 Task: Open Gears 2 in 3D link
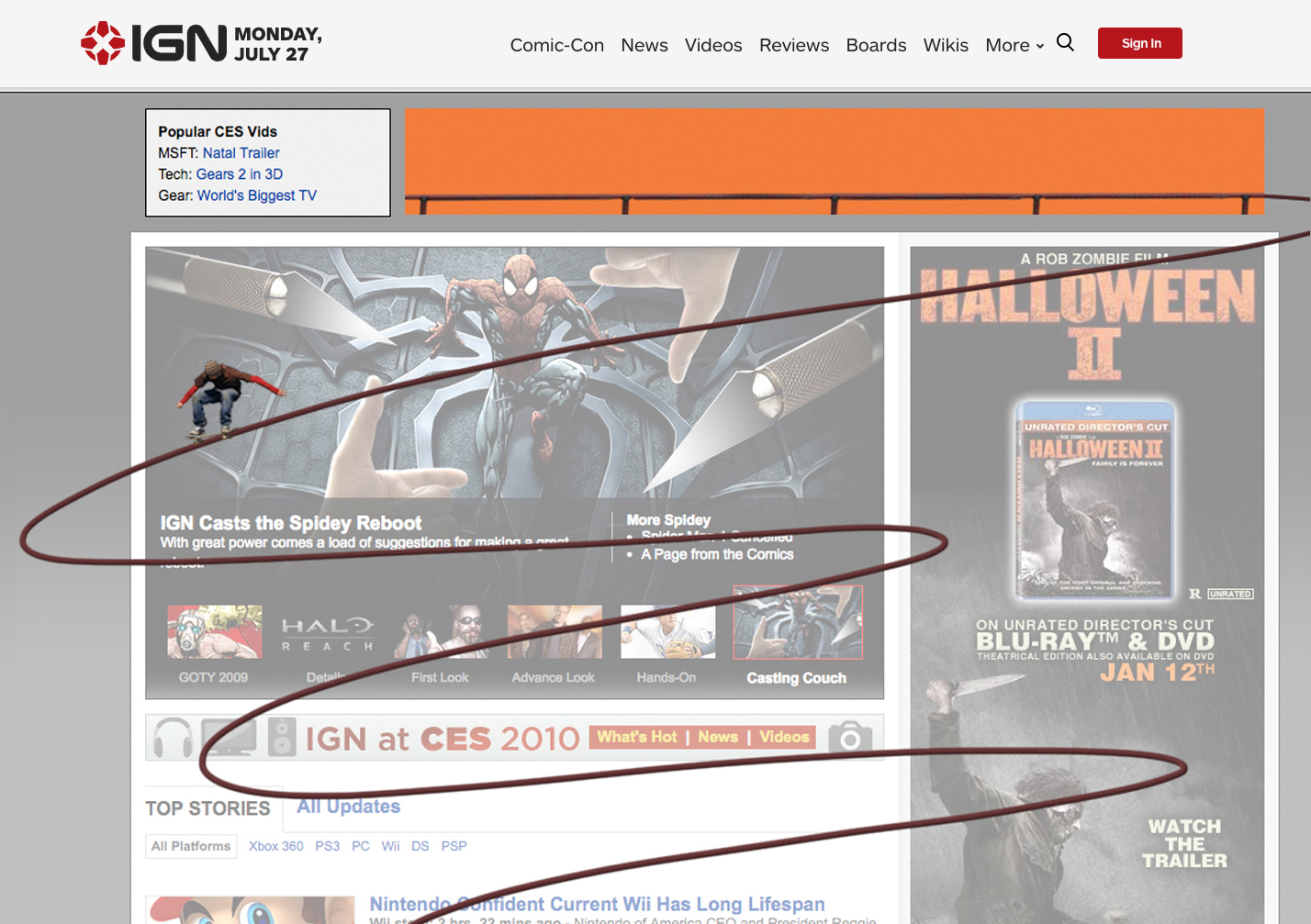pos(239,174)
